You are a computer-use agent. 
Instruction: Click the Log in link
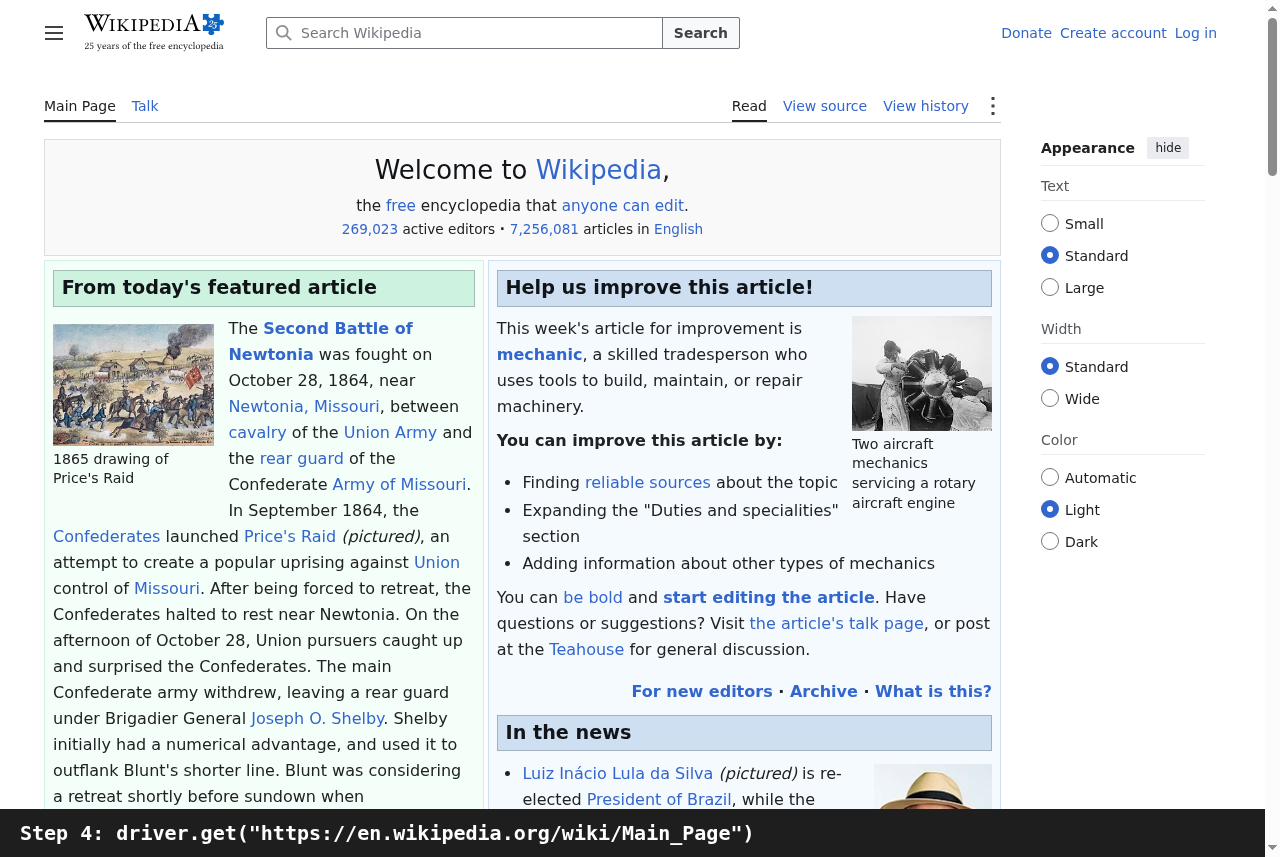pos(1196,33)
